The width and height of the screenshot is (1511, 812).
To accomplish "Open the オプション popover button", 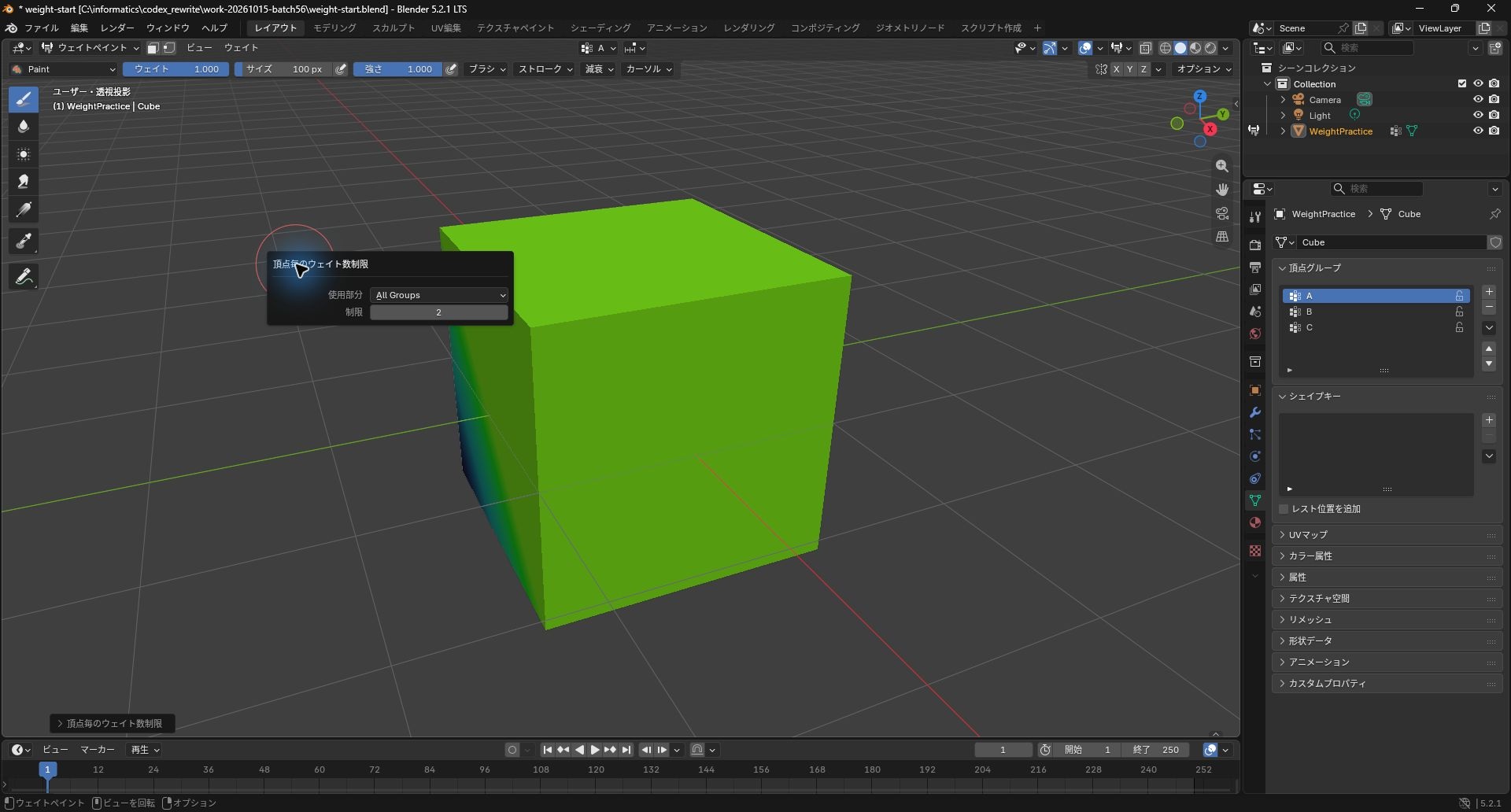I will [1204, 69].
